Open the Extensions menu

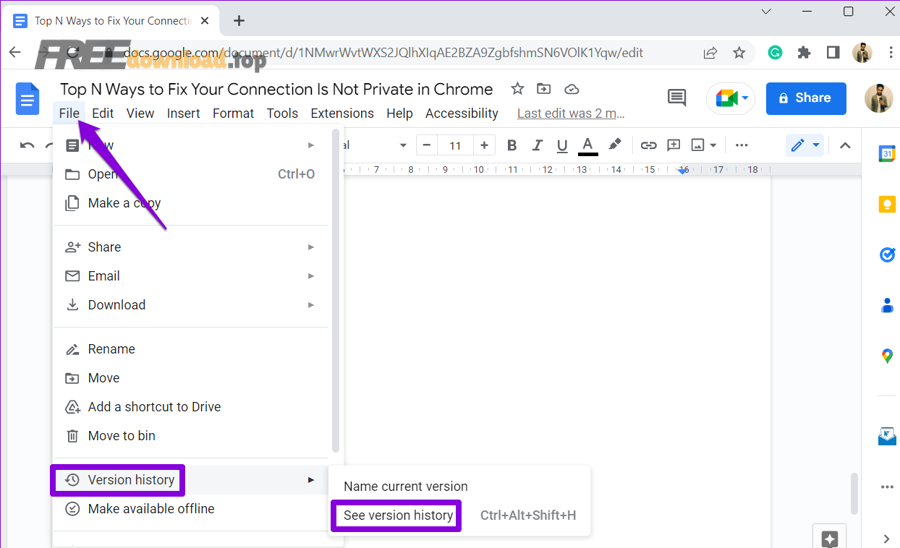[x=342, y=114]
